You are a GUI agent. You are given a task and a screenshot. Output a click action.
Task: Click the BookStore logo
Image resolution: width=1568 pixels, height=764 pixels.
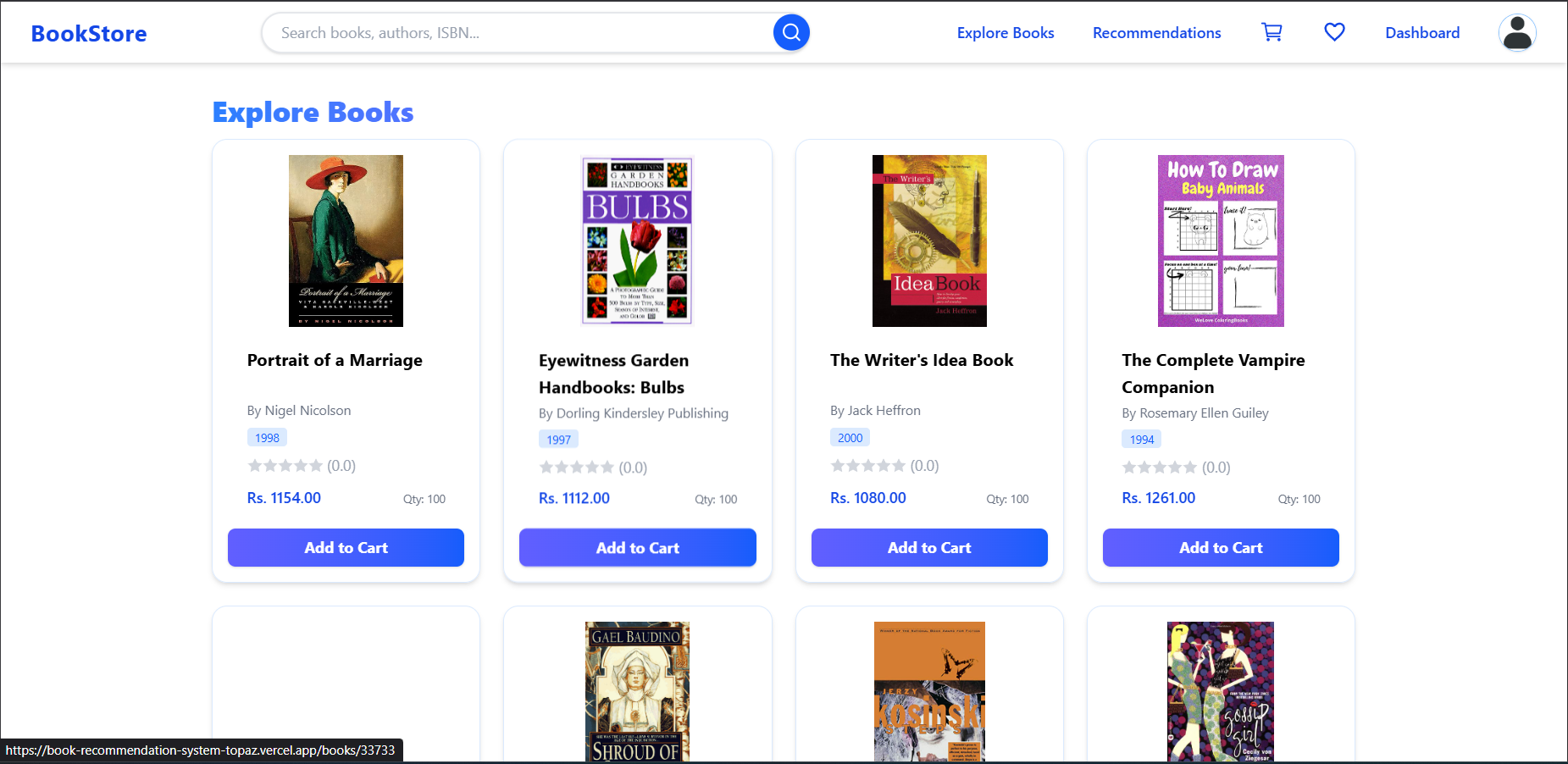coord(88,33)
